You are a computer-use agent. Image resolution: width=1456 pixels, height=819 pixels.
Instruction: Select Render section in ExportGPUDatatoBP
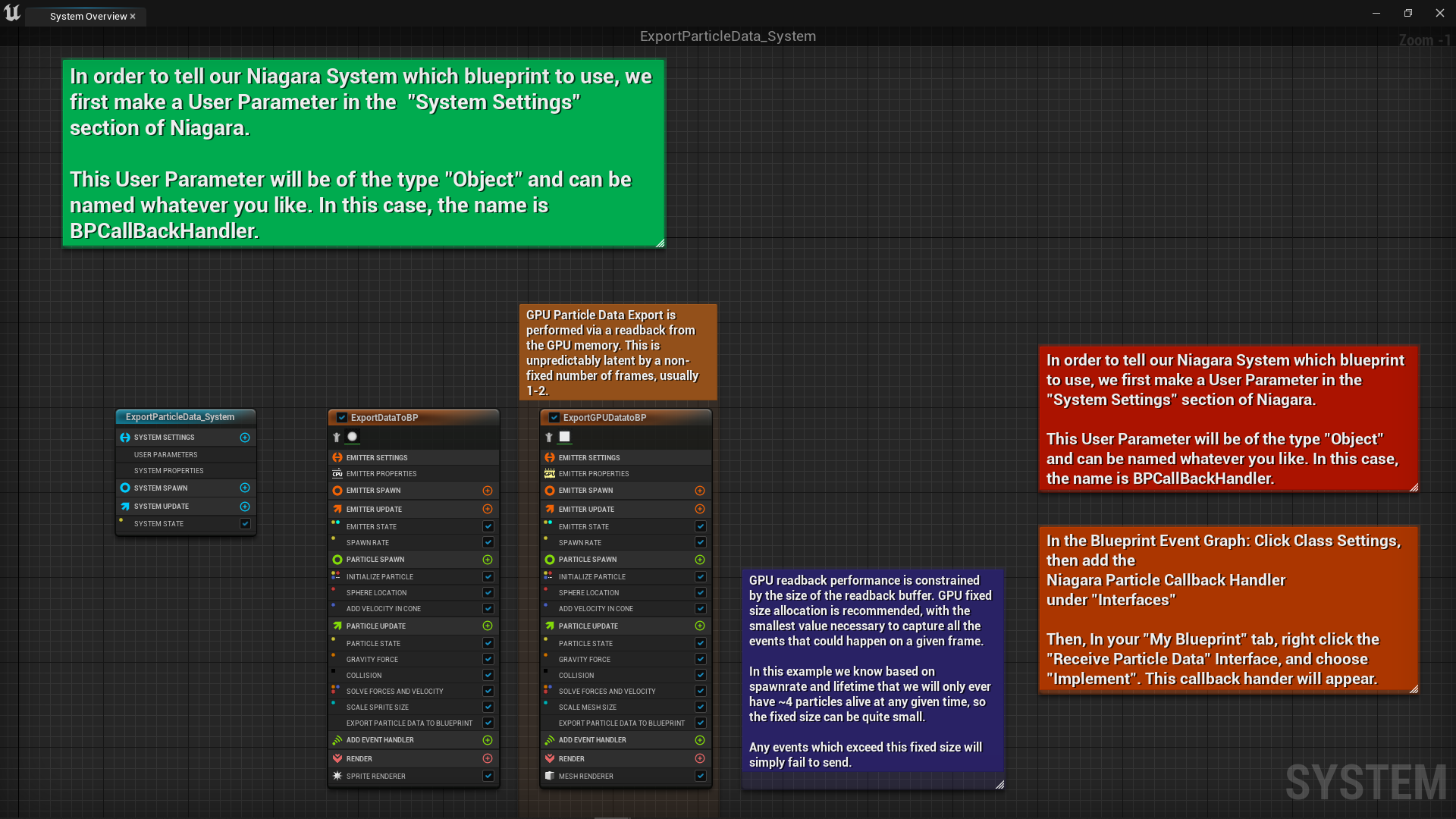click(626, 758)
